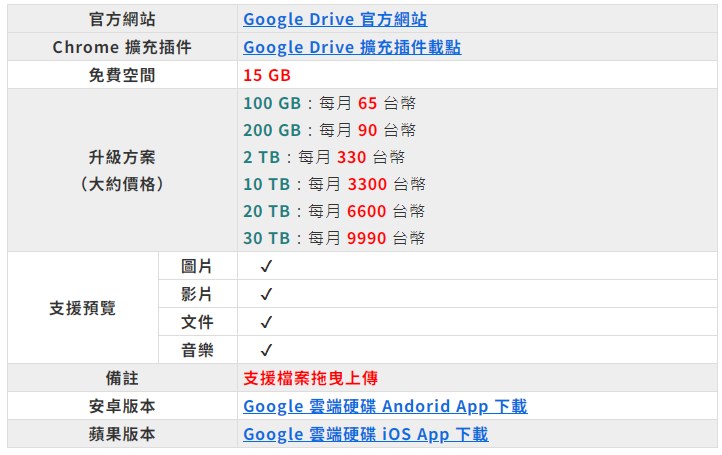Click the 支援預覽 row header cell

click(x=82, y=308)
